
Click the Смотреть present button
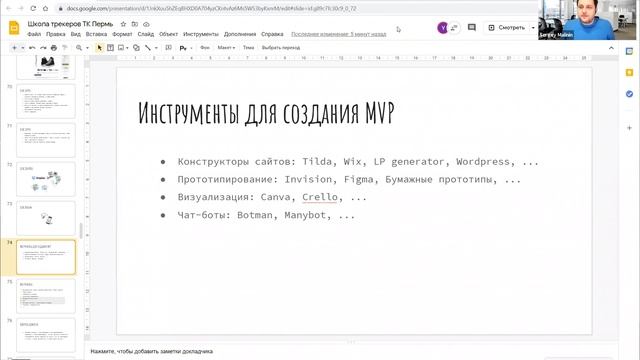tap(507, 28)
